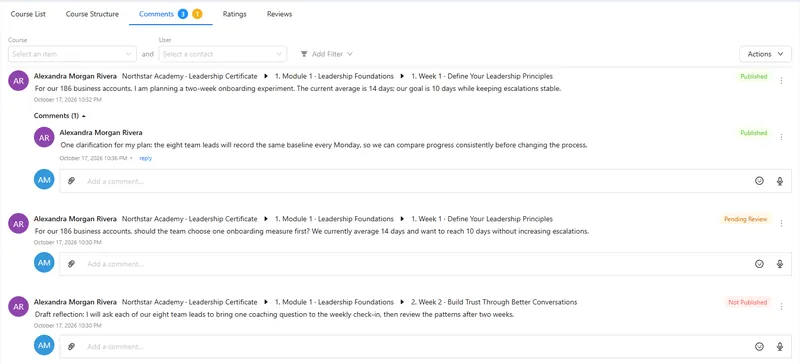The image size is (800, 364).
Task: Click the AR avatar on the Pending Review comment
Action: [x=18, y=223]
